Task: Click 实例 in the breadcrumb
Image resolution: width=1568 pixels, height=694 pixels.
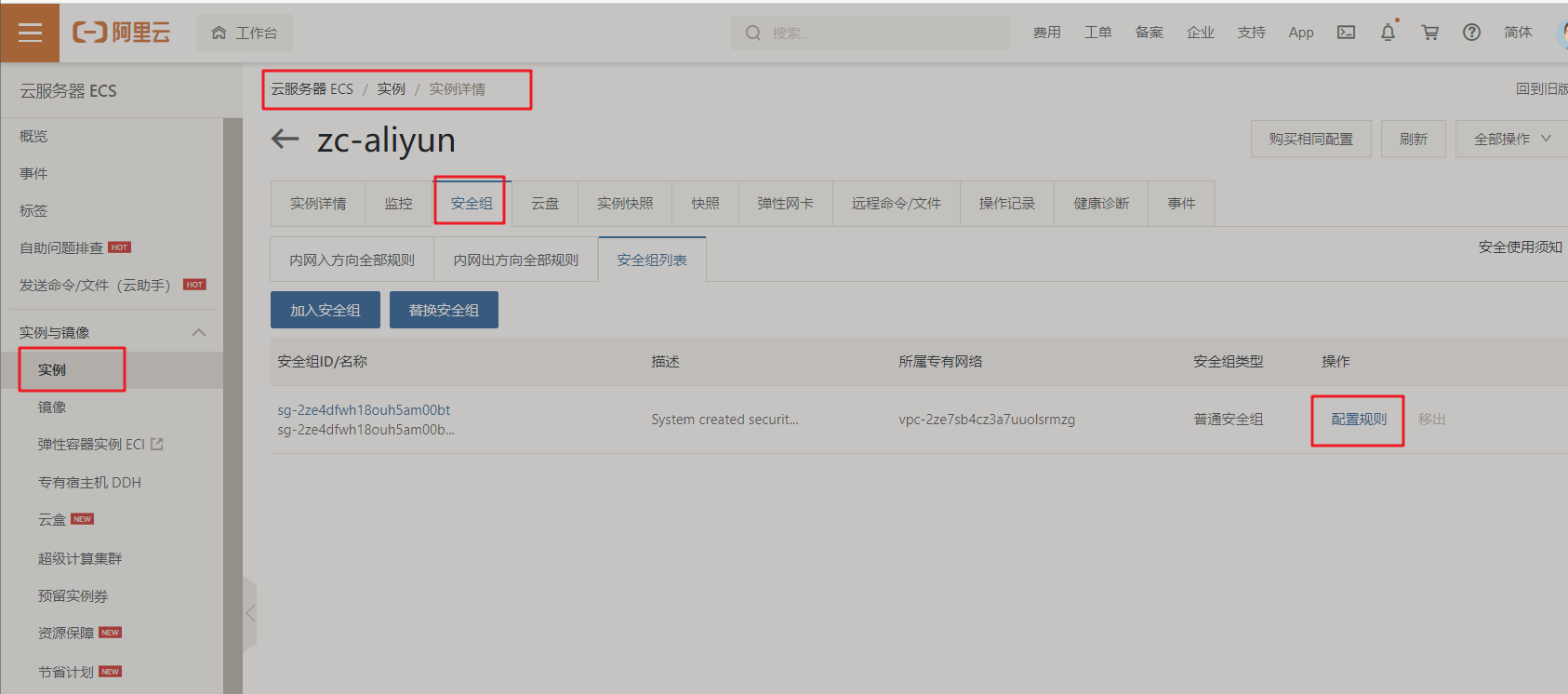Action: [x=392, y=89]
